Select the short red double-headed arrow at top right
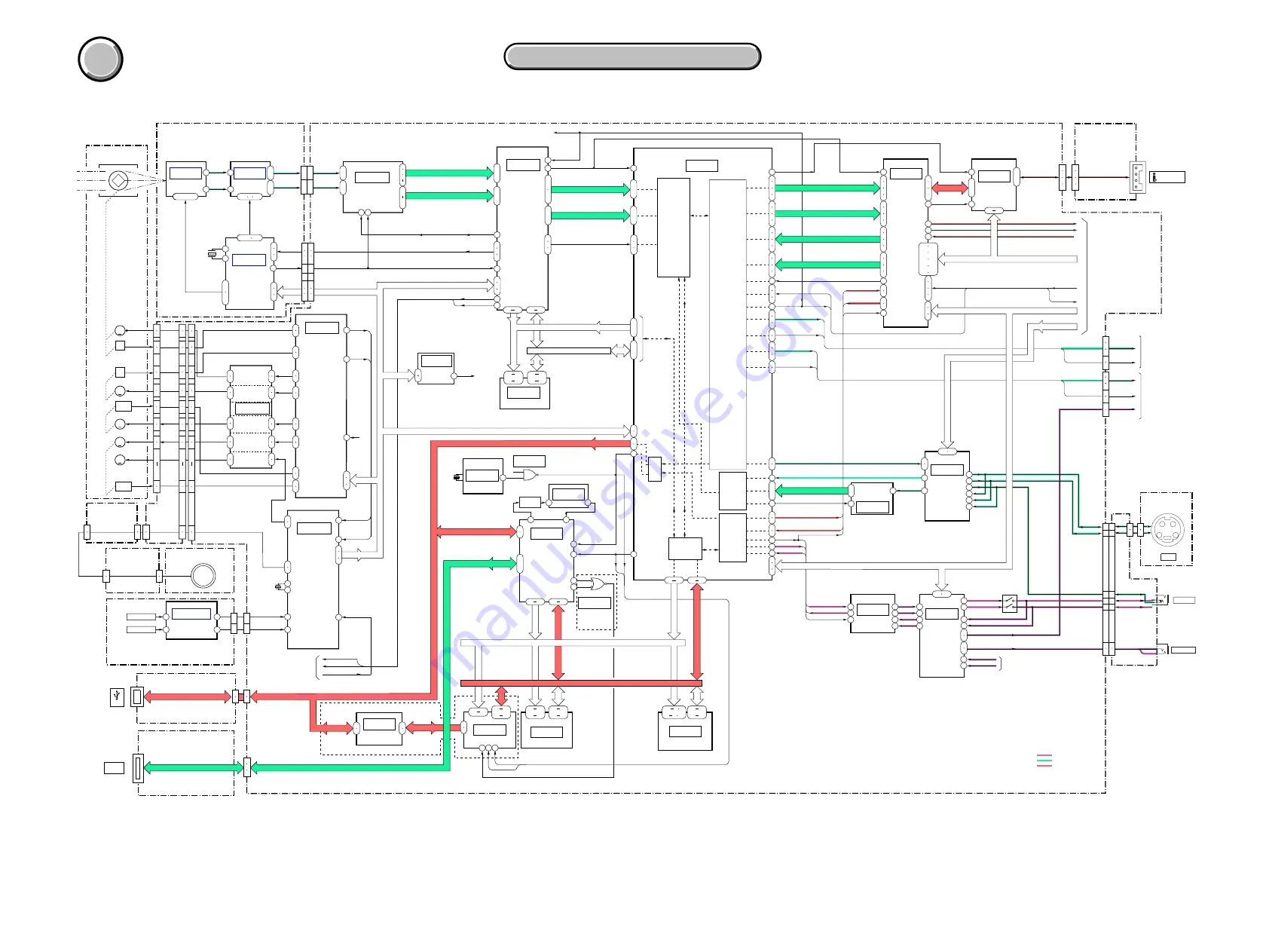This screenshot has width=1266, height=952. [950, 188]
